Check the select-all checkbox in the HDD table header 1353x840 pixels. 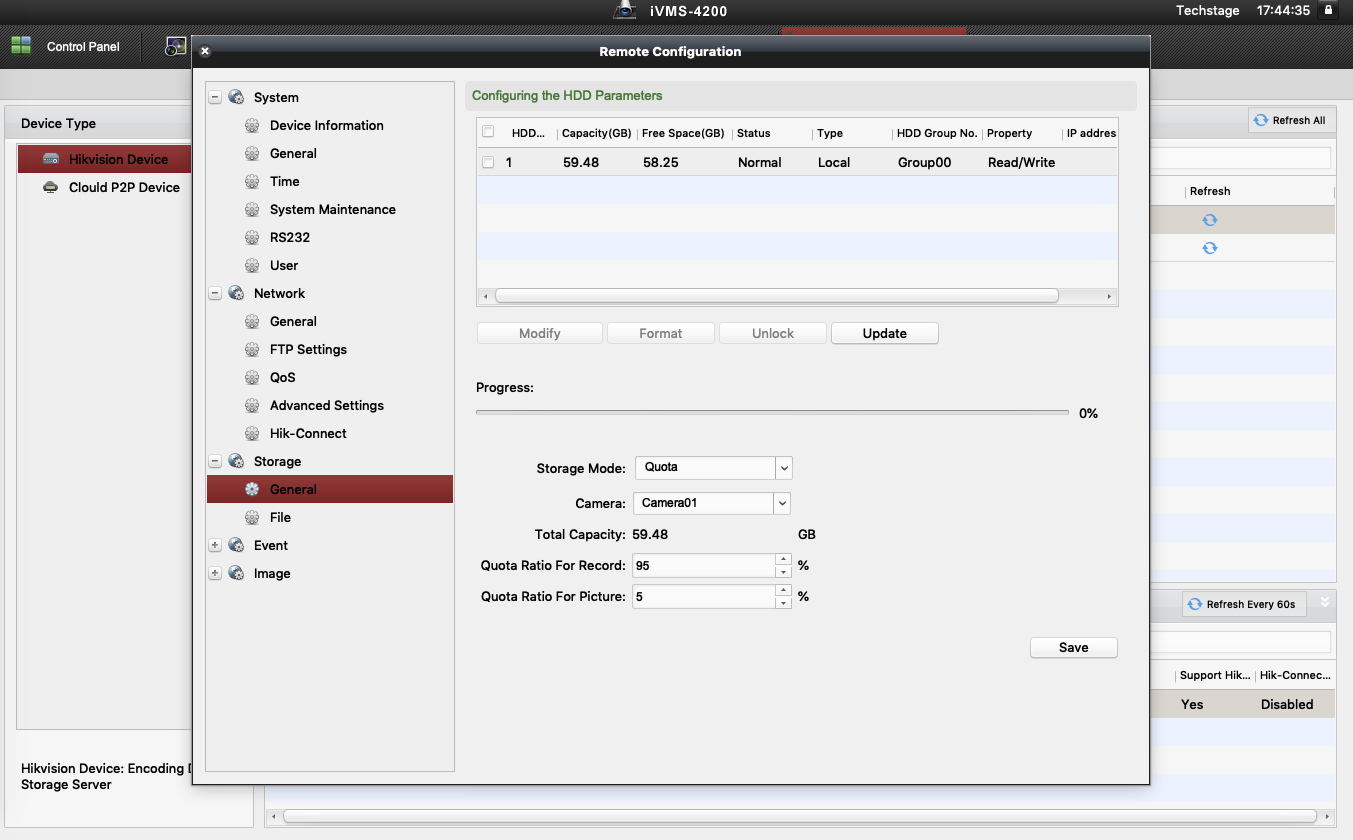488,132
